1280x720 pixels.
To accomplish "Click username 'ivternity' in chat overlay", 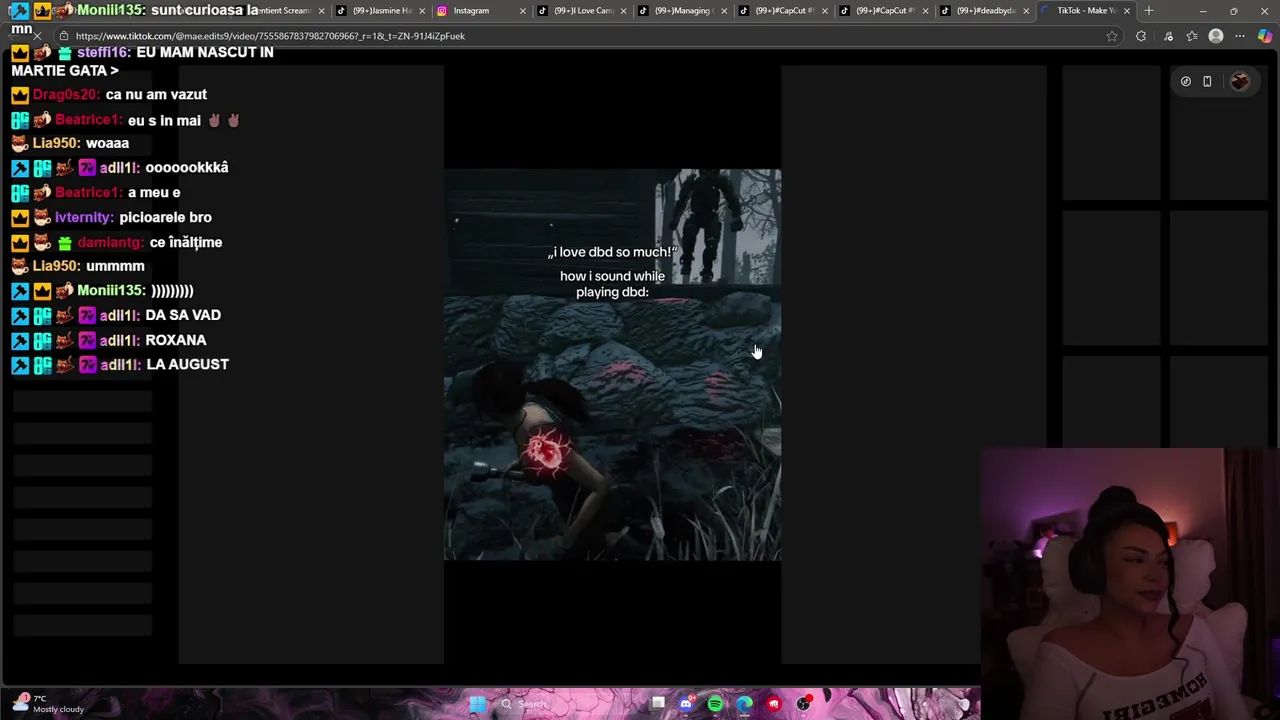I will pos(84,217).
